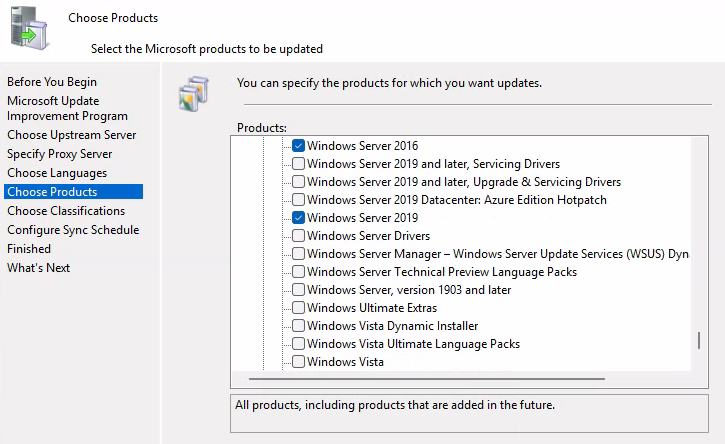The image size is (725, 444).
Task: Select Windows Server Technical Preview Language Packs label
Action: coord(442,272)
